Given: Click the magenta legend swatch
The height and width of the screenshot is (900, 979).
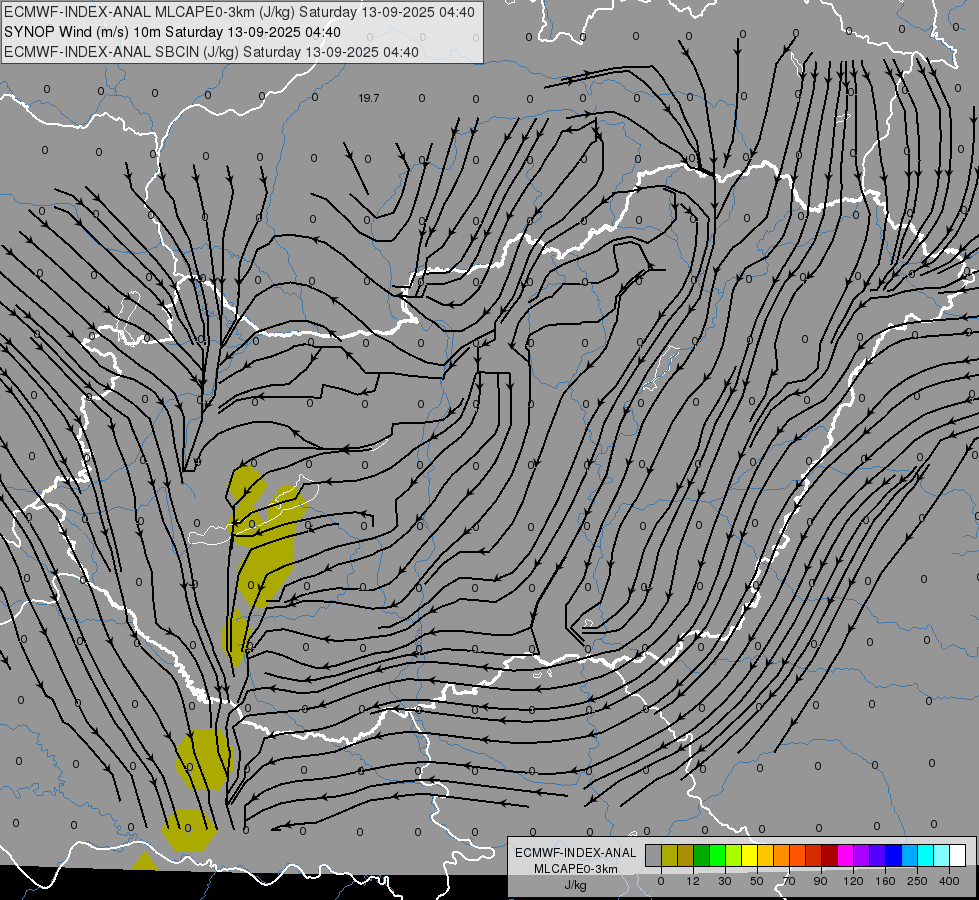Looking at the screenshot, I should [845, 855].
